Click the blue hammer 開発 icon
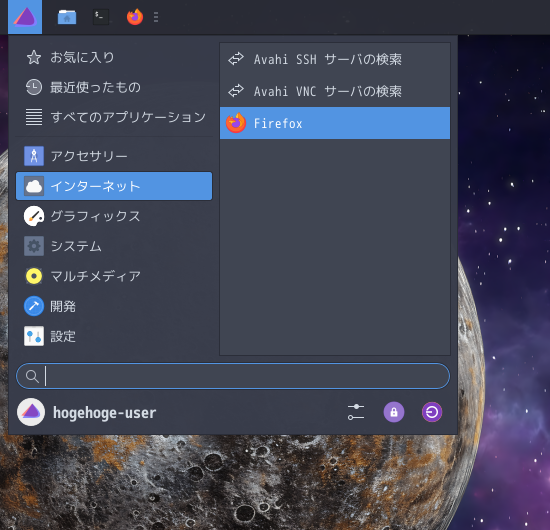 (x=34, y=306)
